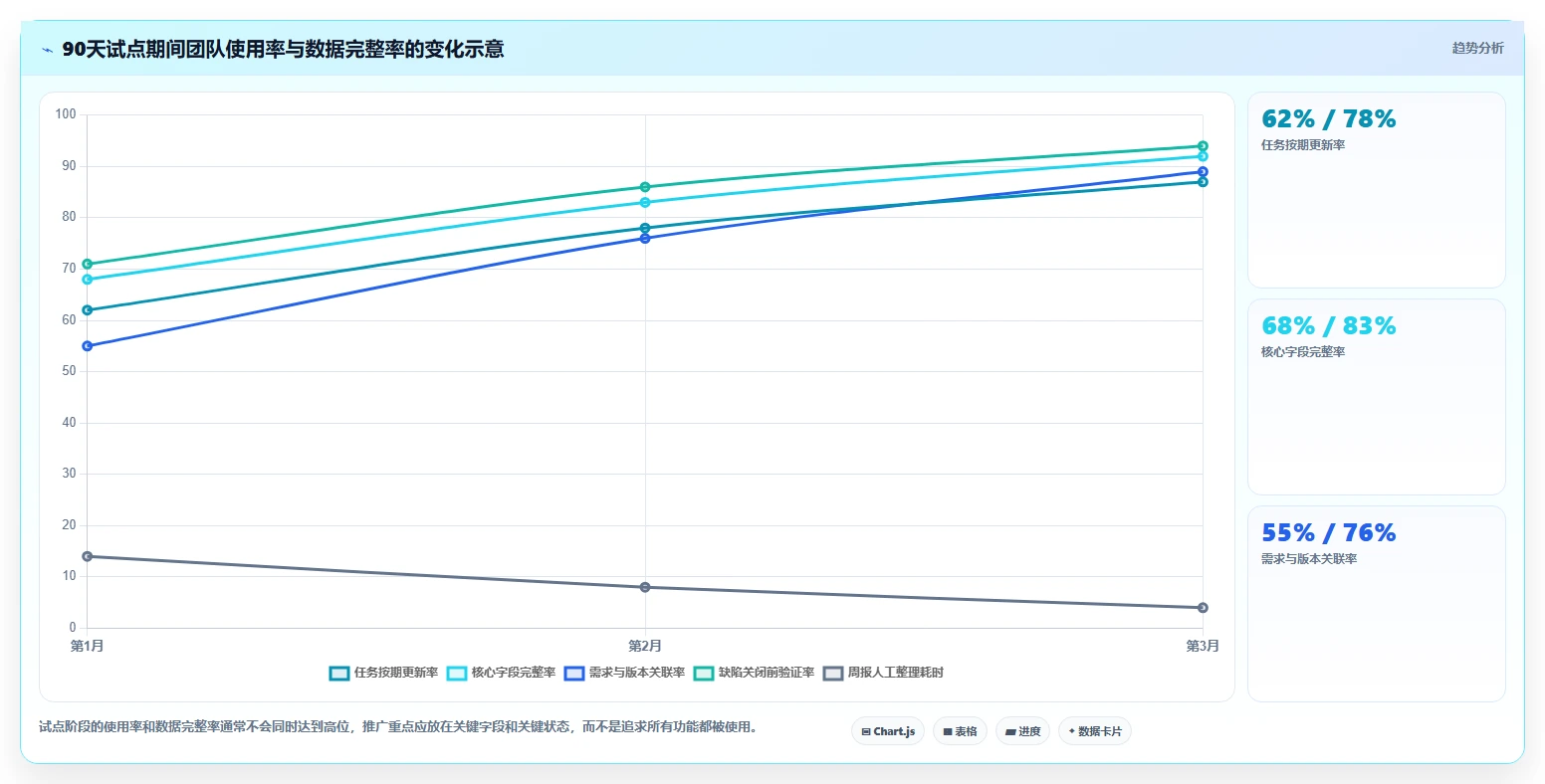Hide the 需求与版本关联率 series via legend

tap(624, 673)
